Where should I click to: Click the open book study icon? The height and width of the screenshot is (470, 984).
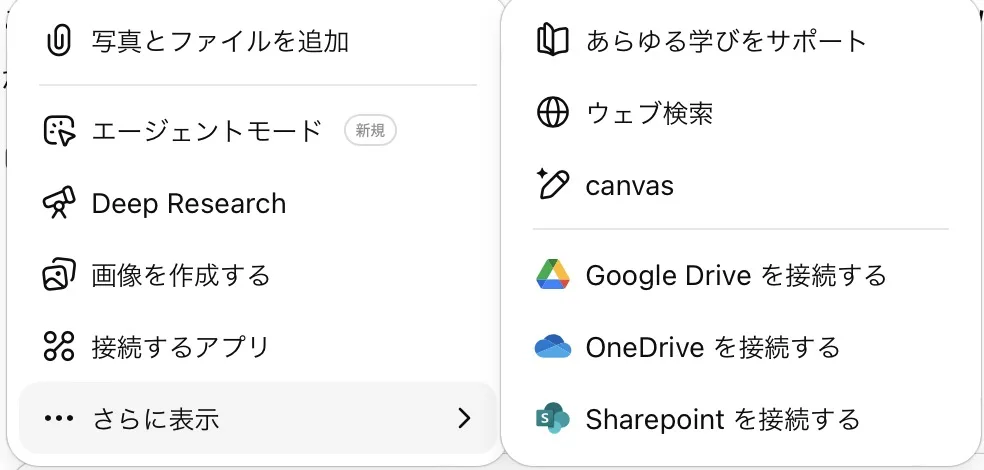(553, 41)
